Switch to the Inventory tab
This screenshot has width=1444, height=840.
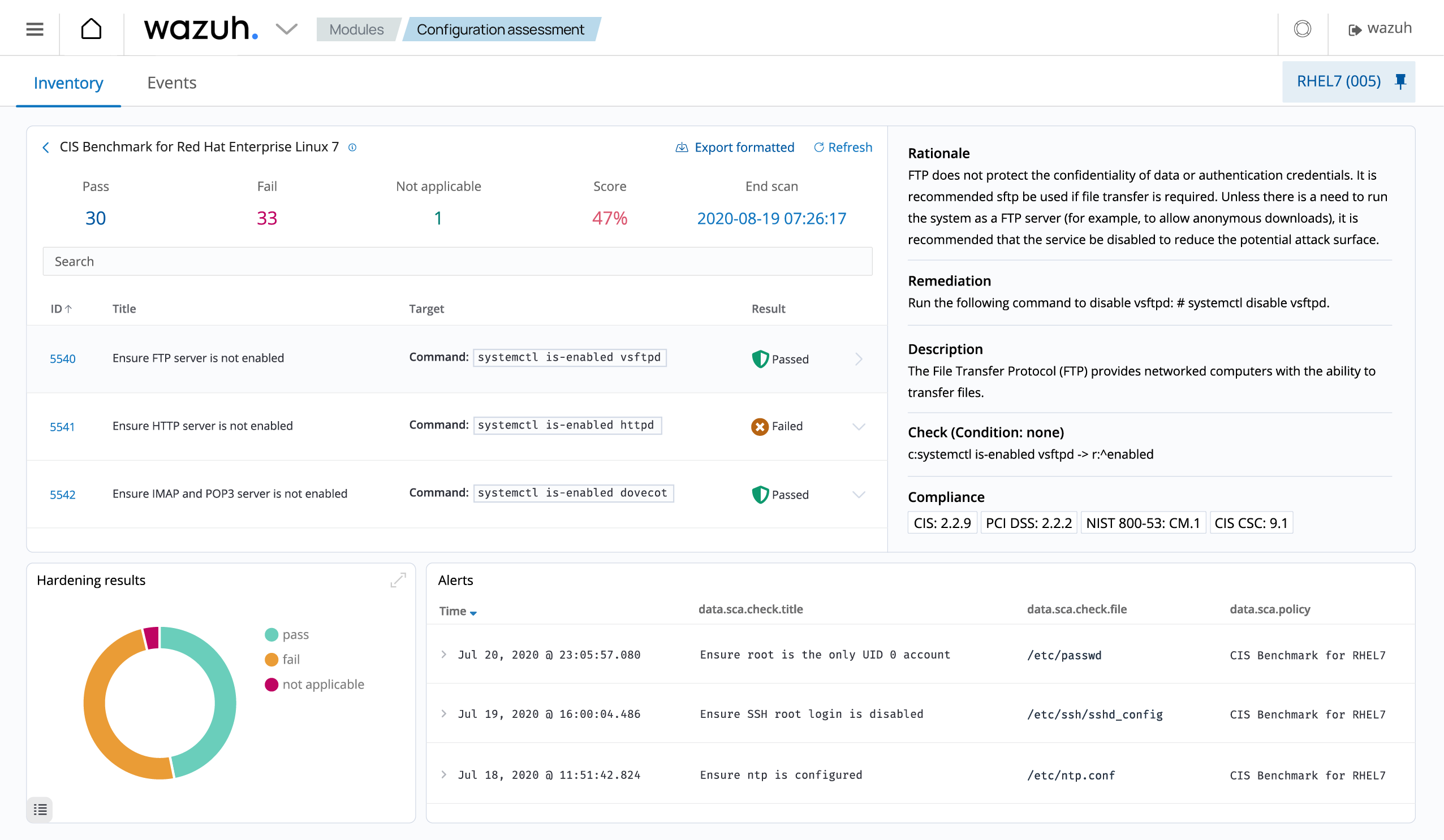pos(68,83)
